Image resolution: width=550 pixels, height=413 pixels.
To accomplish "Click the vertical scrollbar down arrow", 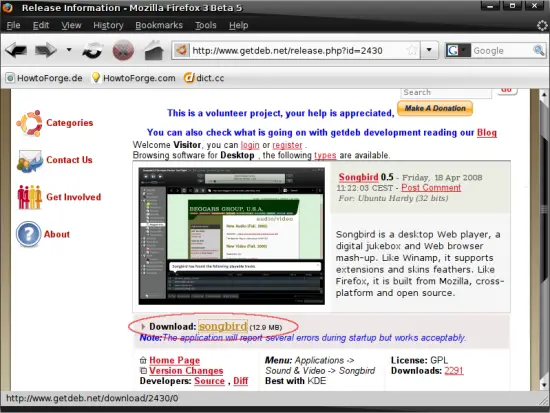I will (x=544, y=385).
